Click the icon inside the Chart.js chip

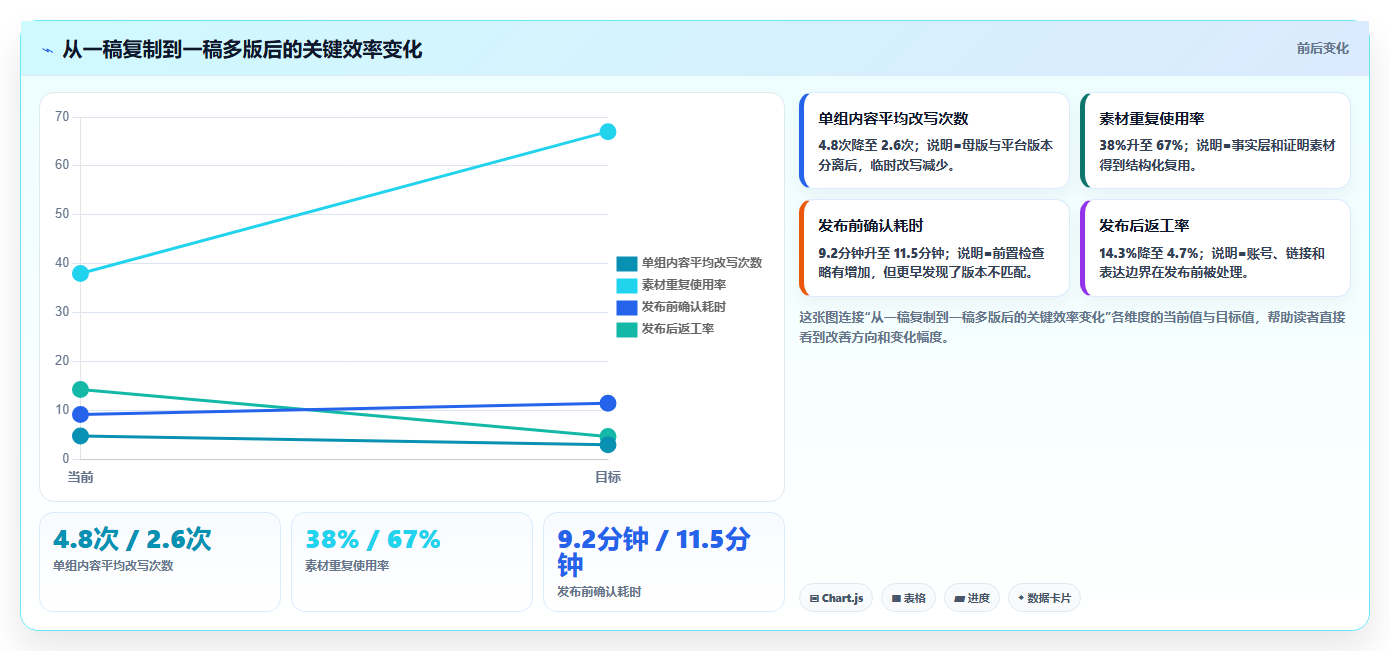pos(814,599)
